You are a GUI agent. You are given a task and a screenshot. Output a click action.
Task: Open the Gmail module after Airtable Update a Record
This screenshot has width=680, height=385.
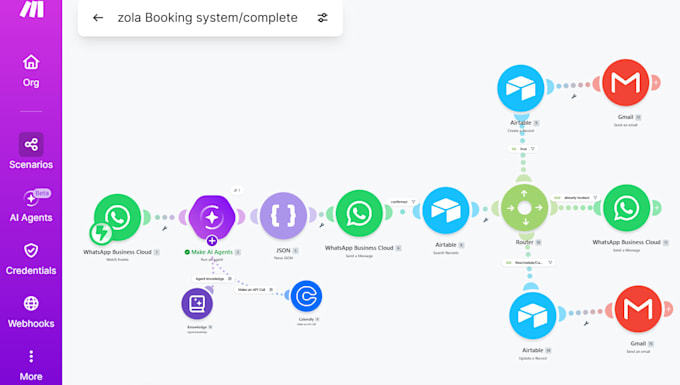pos(638,309)
